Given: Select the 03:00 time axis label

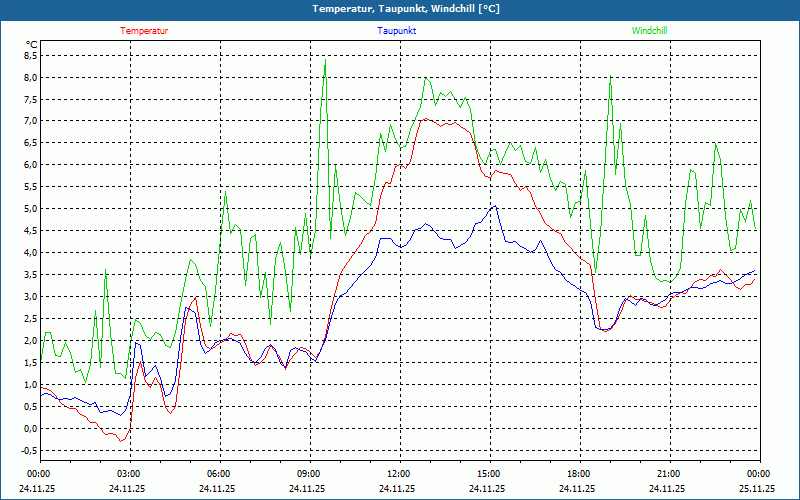Looking at the screenshot, I should pyautogui.click(x=128, y=474).
